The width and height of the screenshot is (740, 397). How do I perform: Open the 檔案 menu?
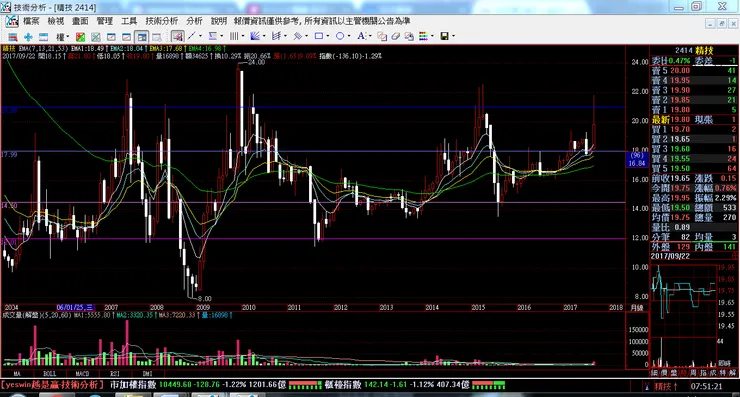[x=31, y=21]
